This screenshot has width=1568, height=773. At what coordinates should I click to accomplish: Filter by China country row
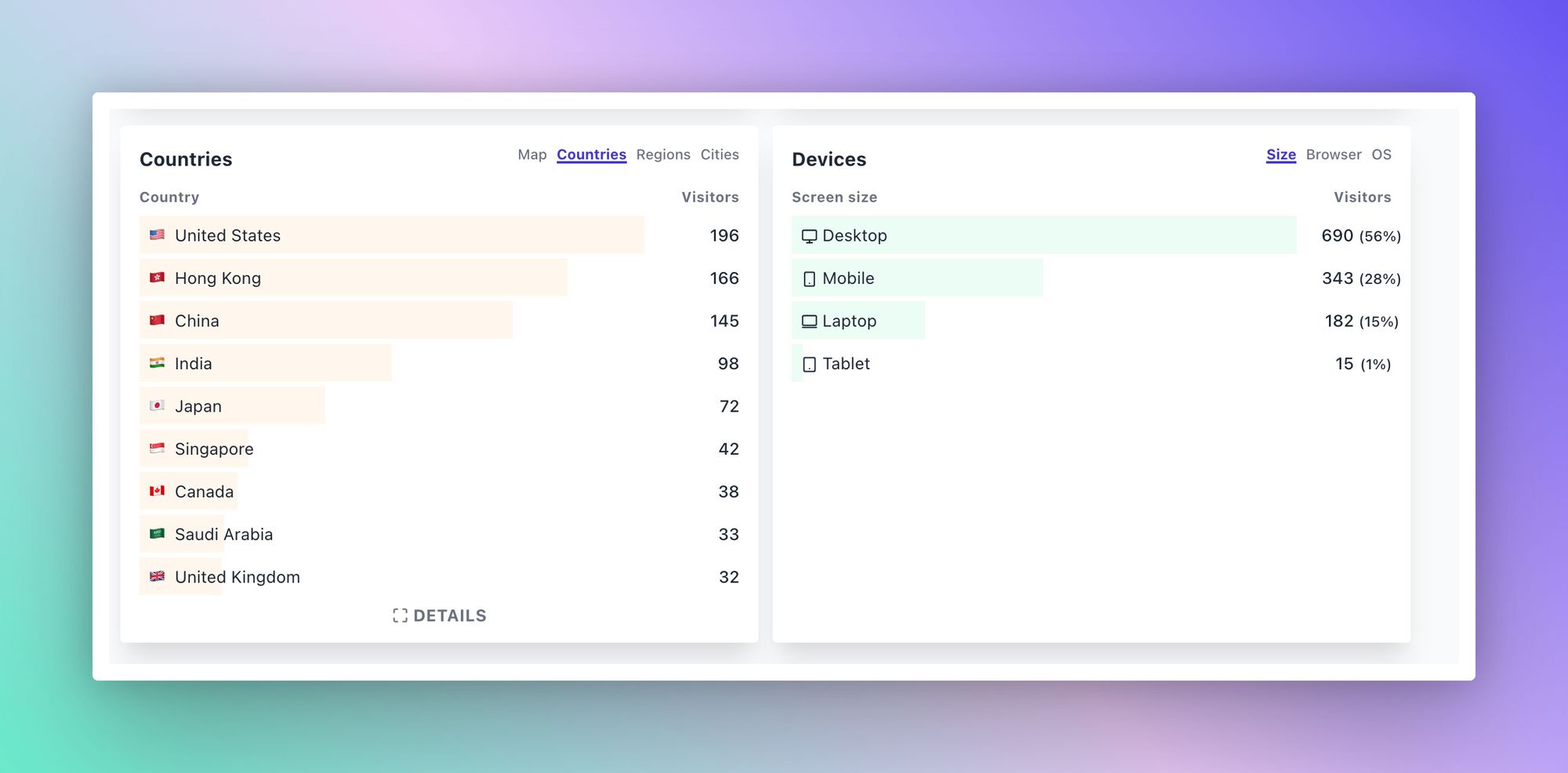[x=439, y=321]
